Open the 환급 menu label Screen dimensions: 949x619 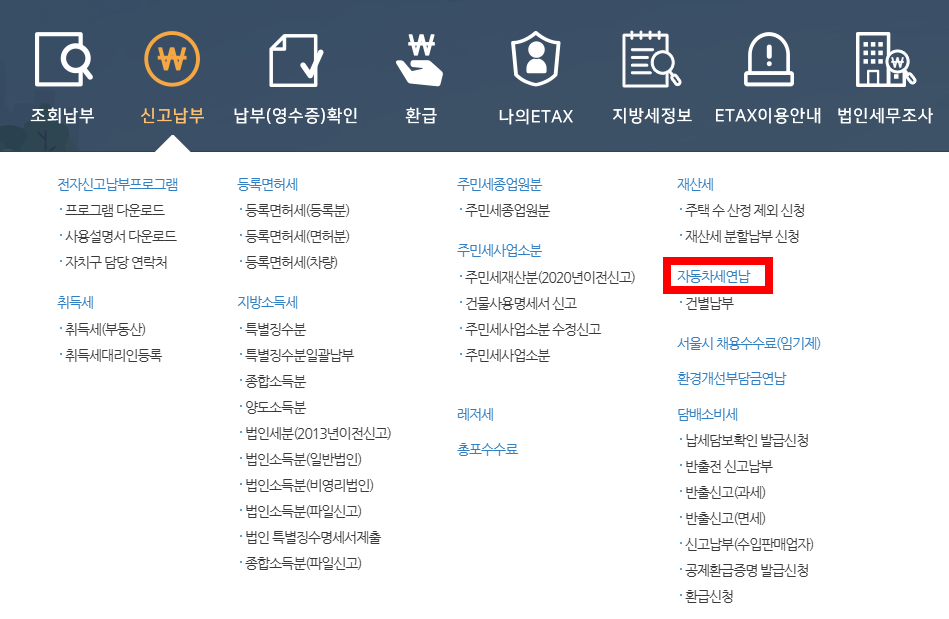coord(421,115)
